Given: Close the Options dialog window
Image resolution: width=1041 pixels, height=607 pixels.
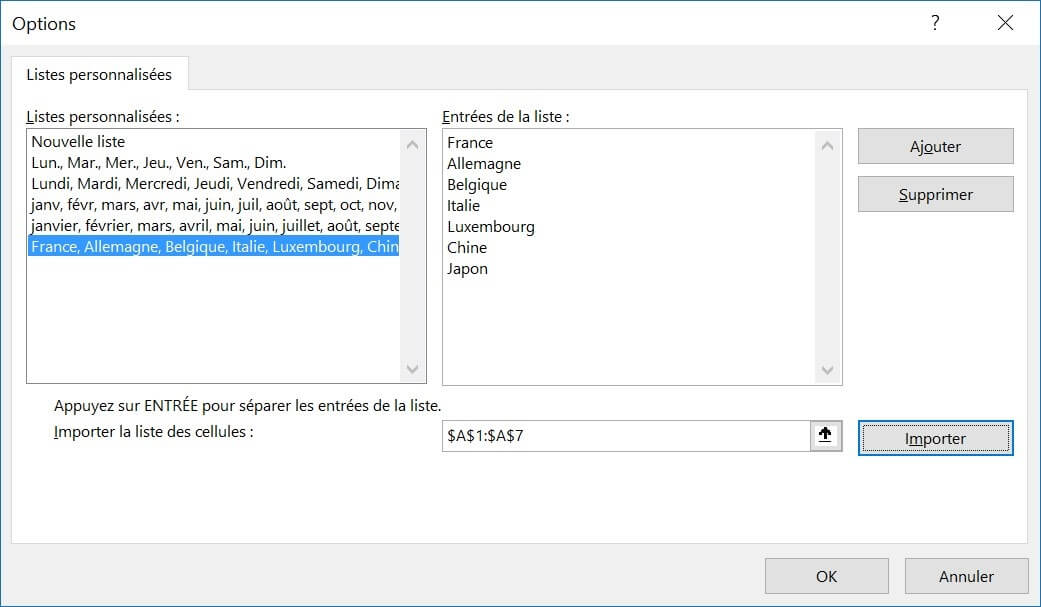Looking at the screenshot, I should click(1005, 23).
